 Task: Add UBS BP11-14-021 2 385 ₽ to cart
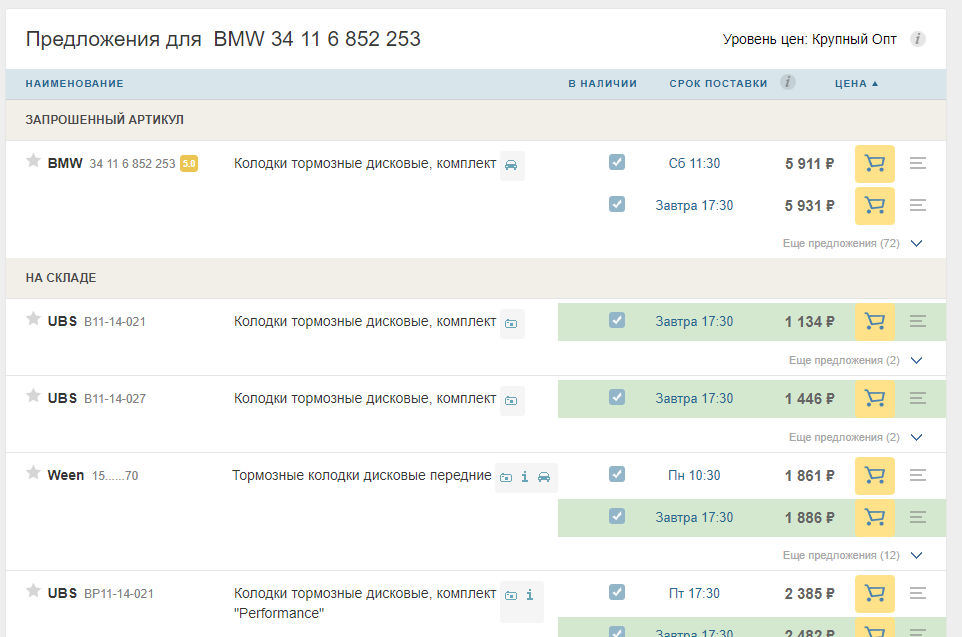tap(874, 593)
